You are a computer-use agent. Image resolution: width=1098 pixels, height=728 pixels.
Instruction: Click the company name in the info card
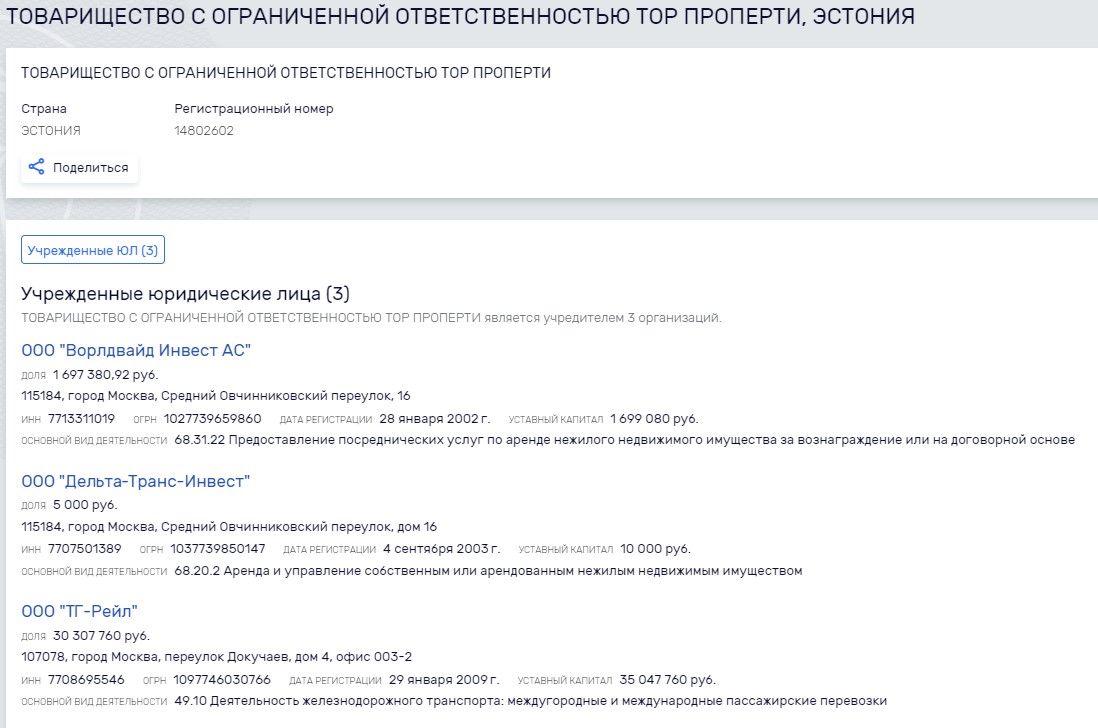click(x=286, y=73)
